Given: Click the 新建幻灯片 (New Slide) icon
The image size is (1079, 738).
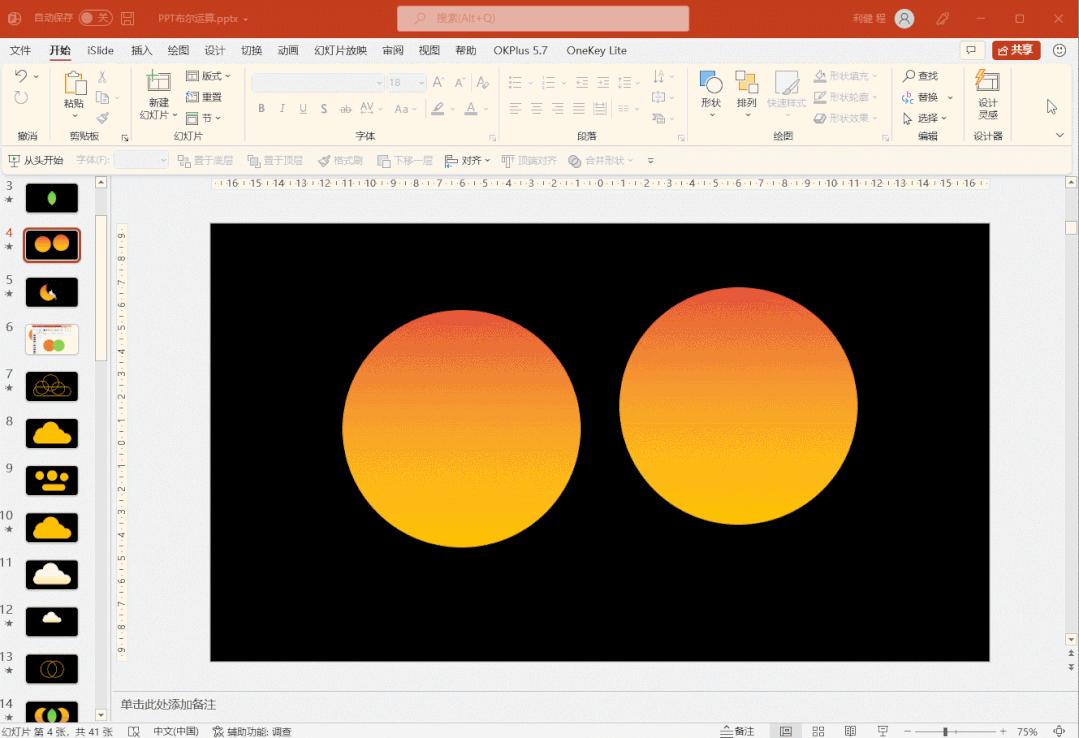Looking at the screenshot, I should (x=158, y=83).
